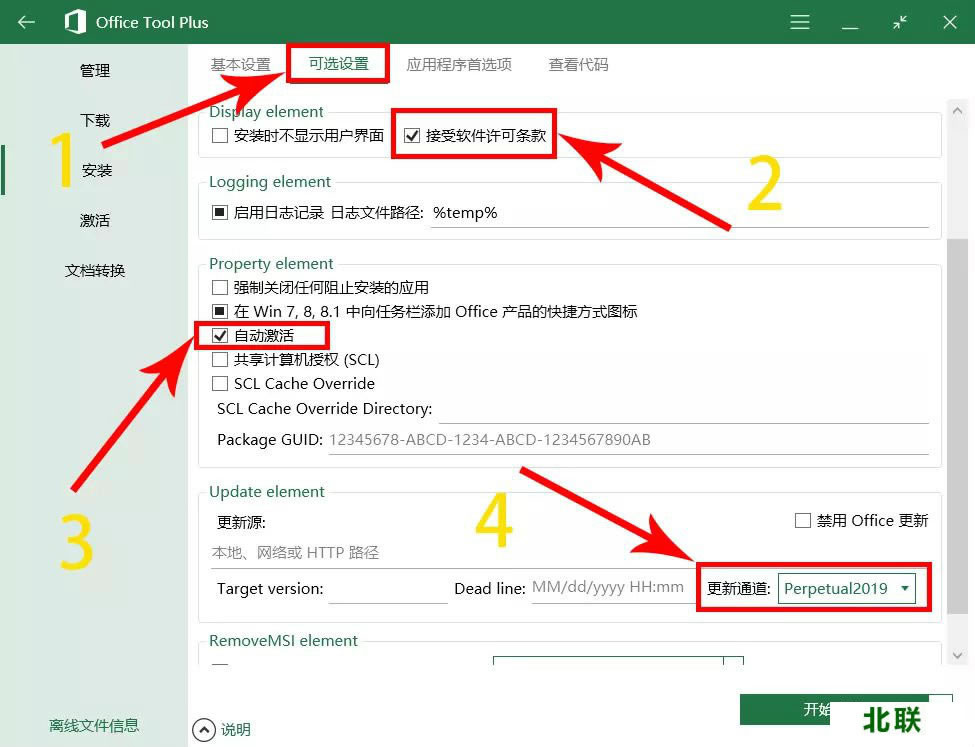The width and height of the screenshot is (975, 747).
Task: Select 激活 in the sidebar
Action: (95, 220)
